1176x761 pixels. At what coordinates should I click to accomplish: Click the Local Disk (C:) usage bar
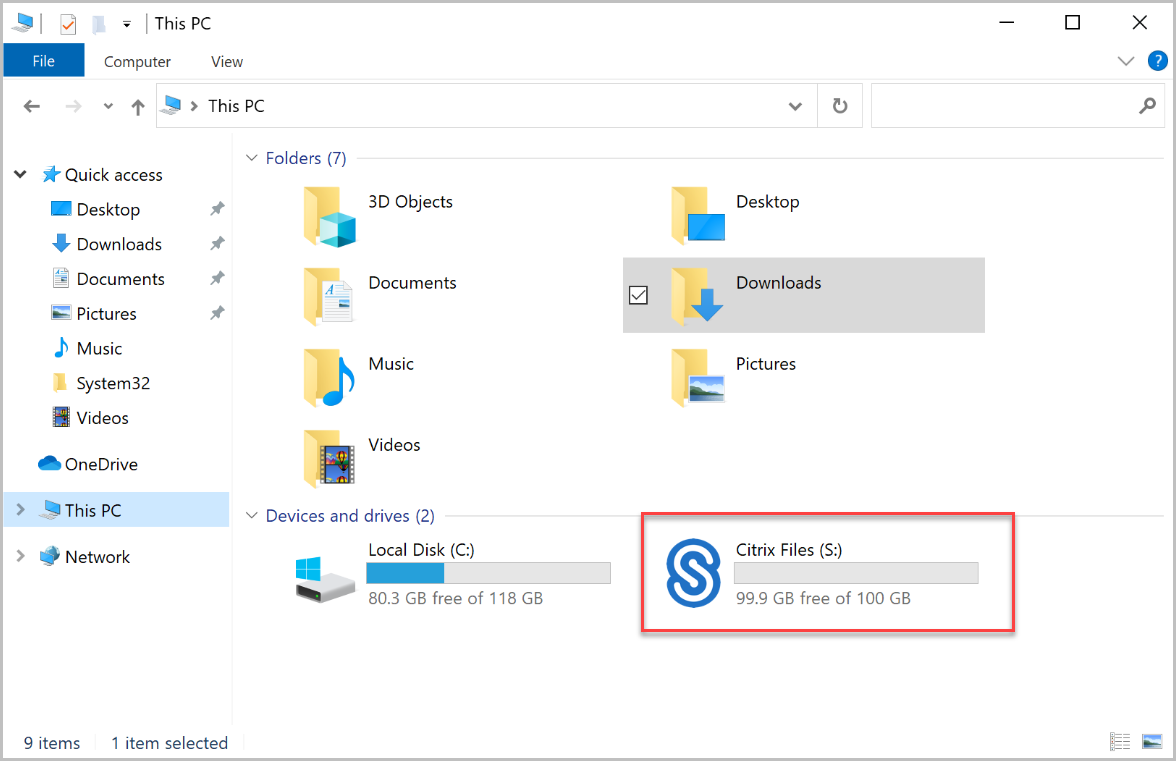[488, 573]
